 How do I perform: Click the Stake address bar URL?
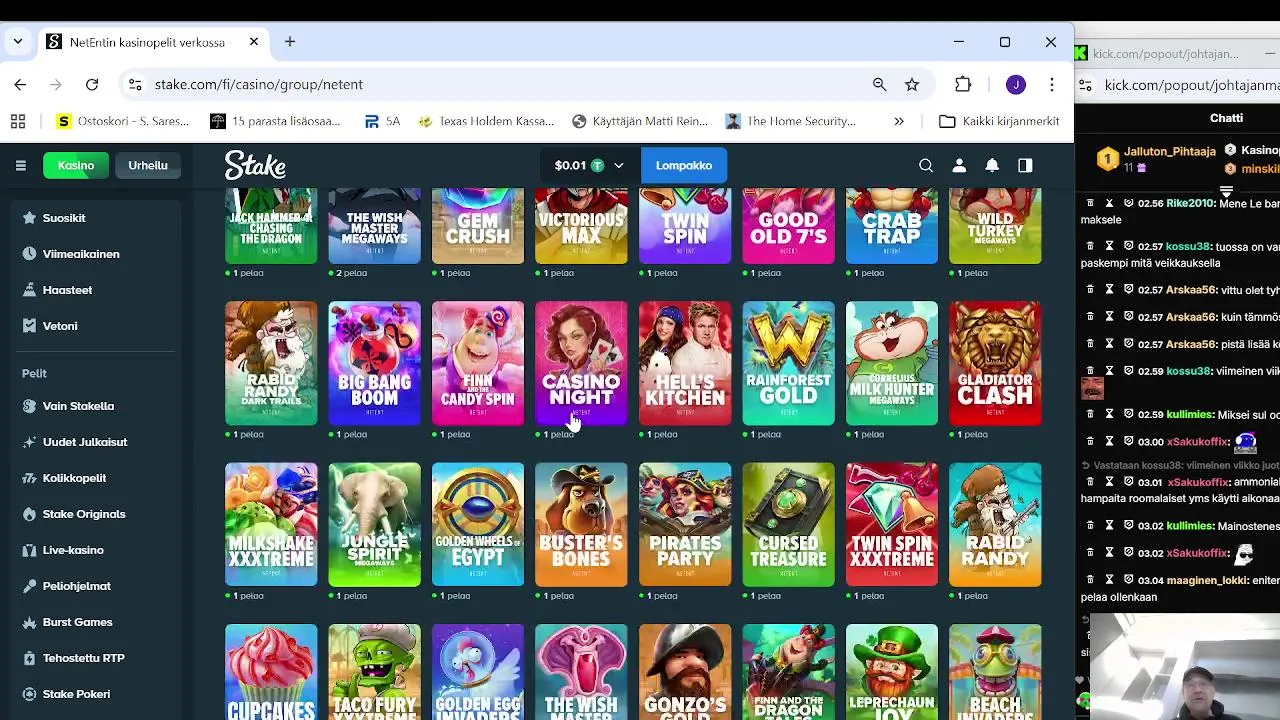(x=259, y=85)
